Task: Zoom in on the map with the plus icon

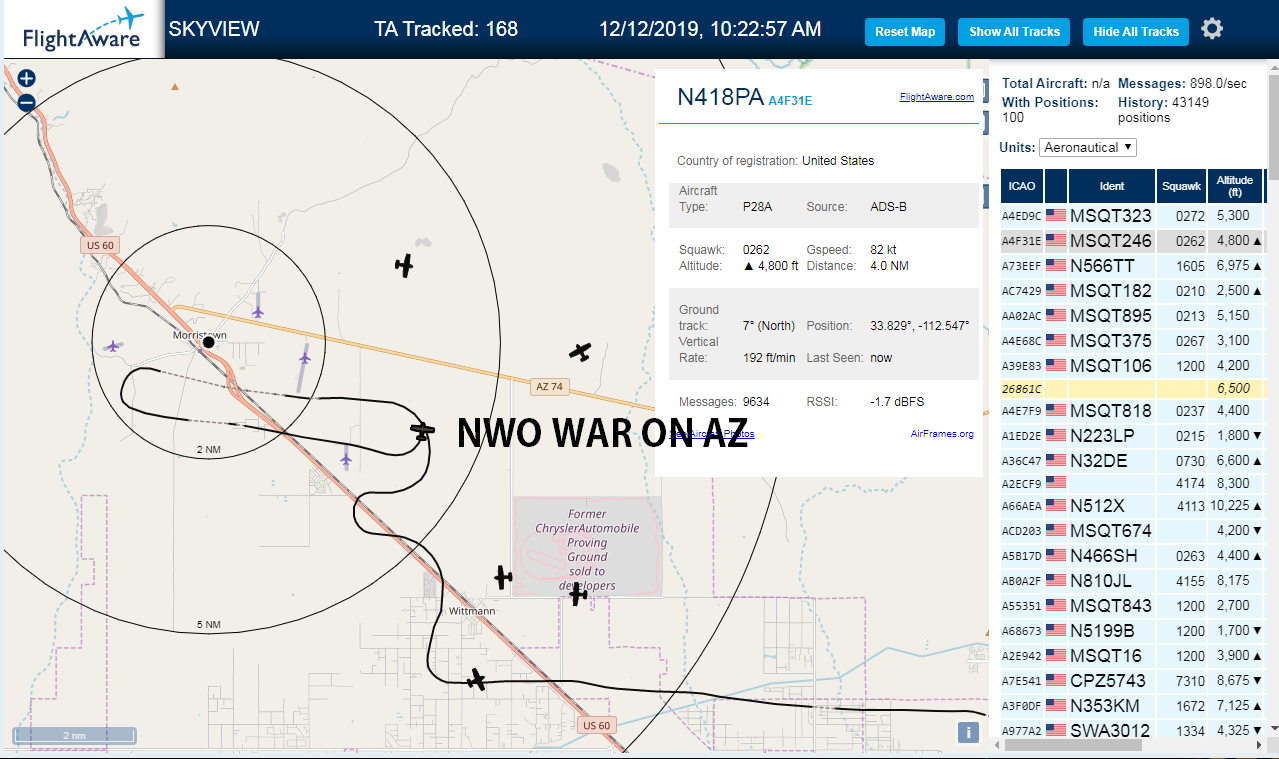Action: coord(27,78)
